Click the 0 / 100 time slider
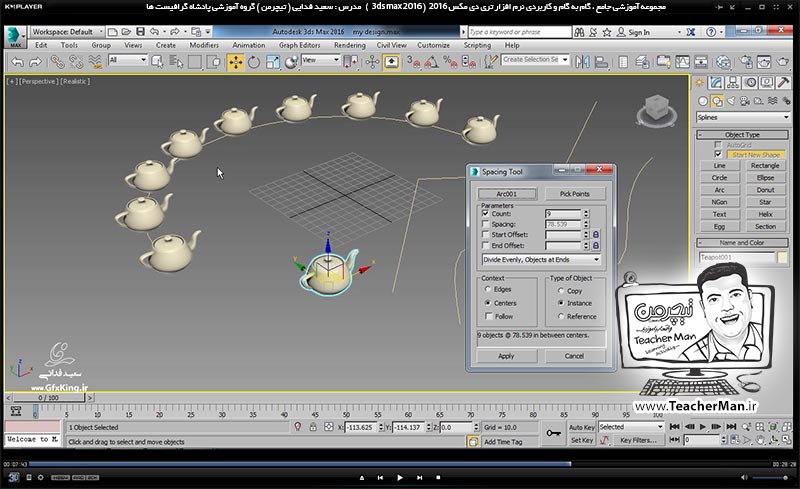 pyautogui.click(x=48, y=397)
